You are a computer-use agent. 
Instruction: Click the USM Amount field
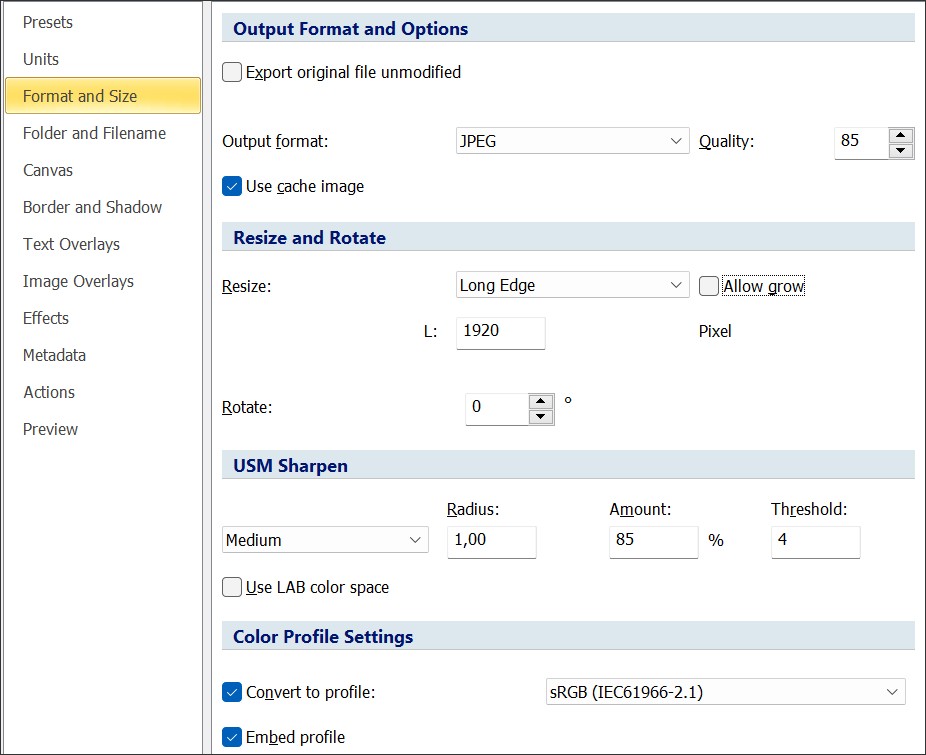click(x=653, y=542)
